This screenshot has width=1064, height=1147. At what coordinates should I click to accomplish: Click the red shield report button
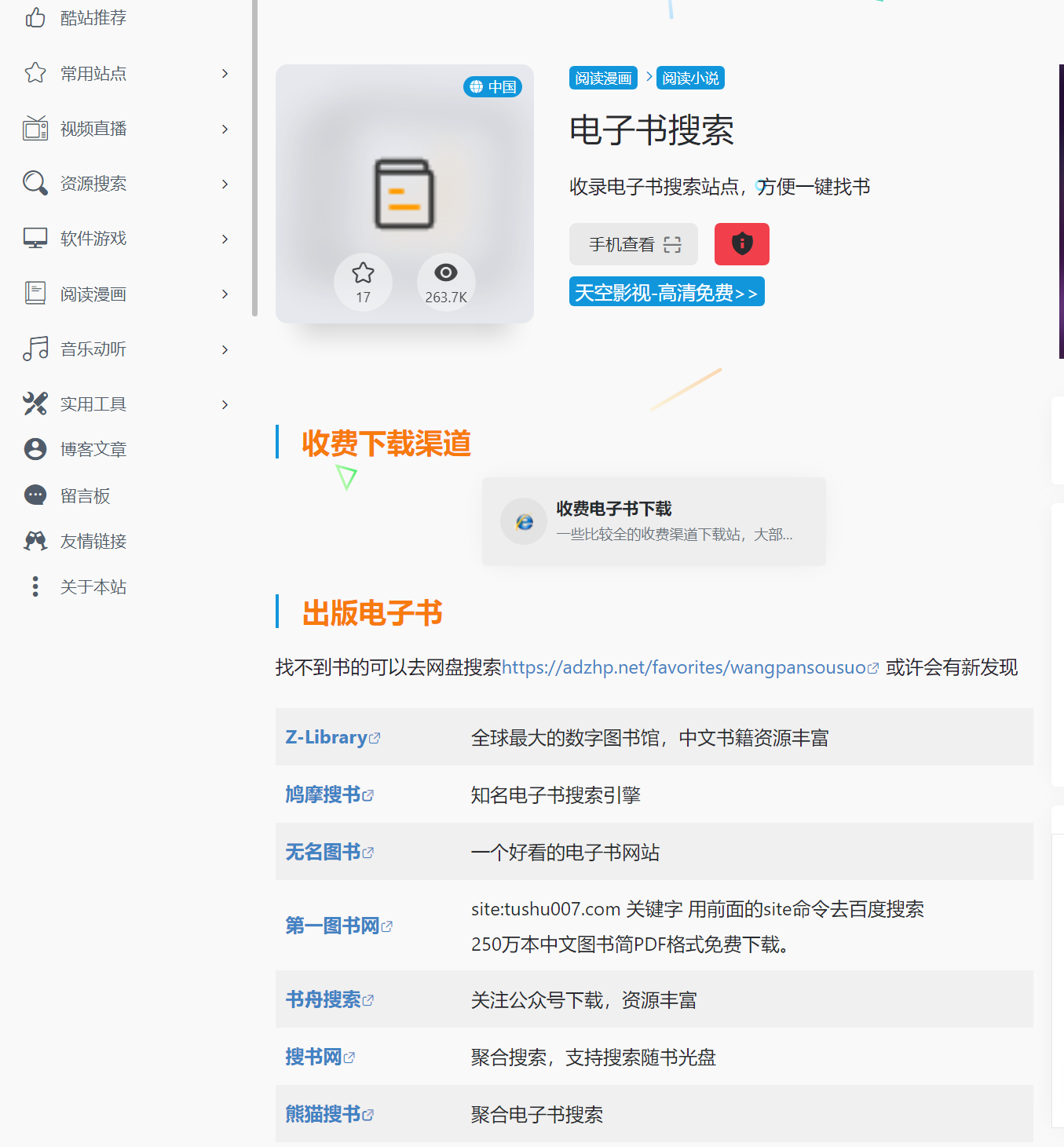click(742, 244)
